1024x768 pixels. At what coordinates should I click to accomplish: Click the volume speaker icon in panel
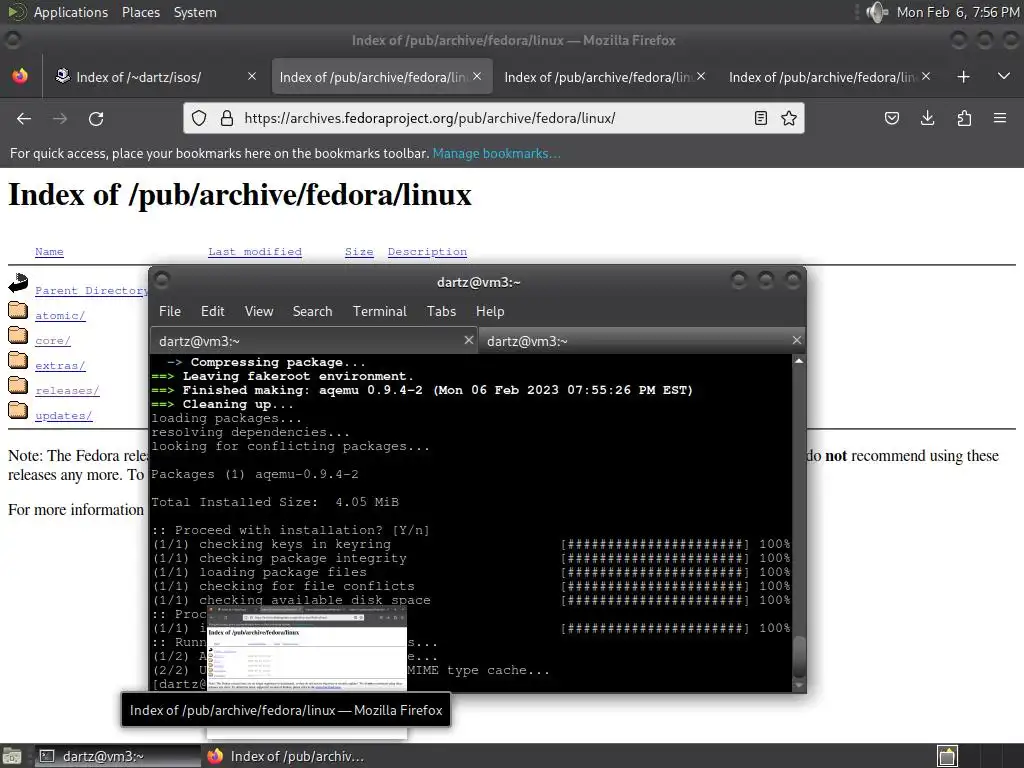point(876,12)
